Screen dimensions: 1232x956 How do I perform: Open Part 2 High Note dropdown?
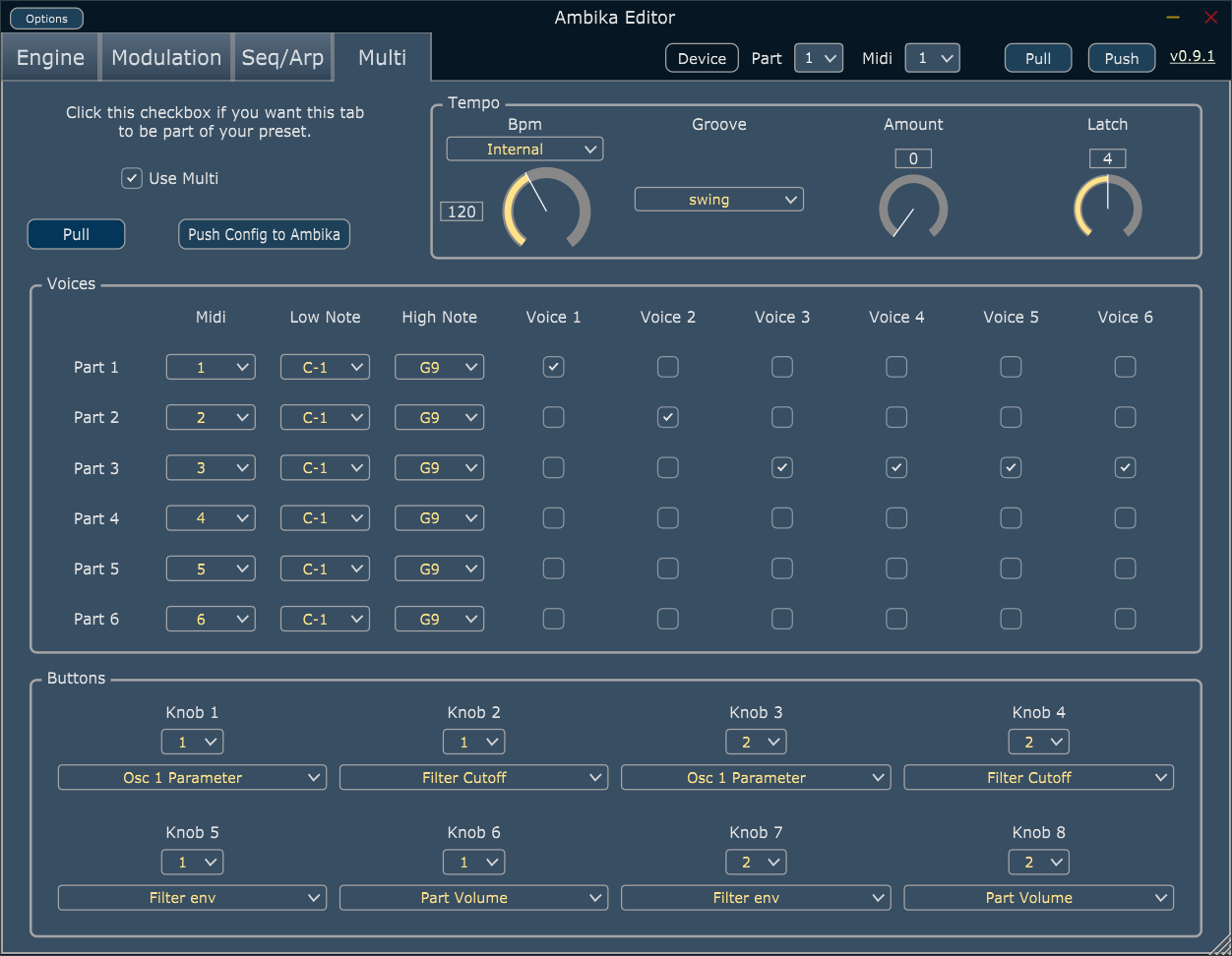coord(439,417)
